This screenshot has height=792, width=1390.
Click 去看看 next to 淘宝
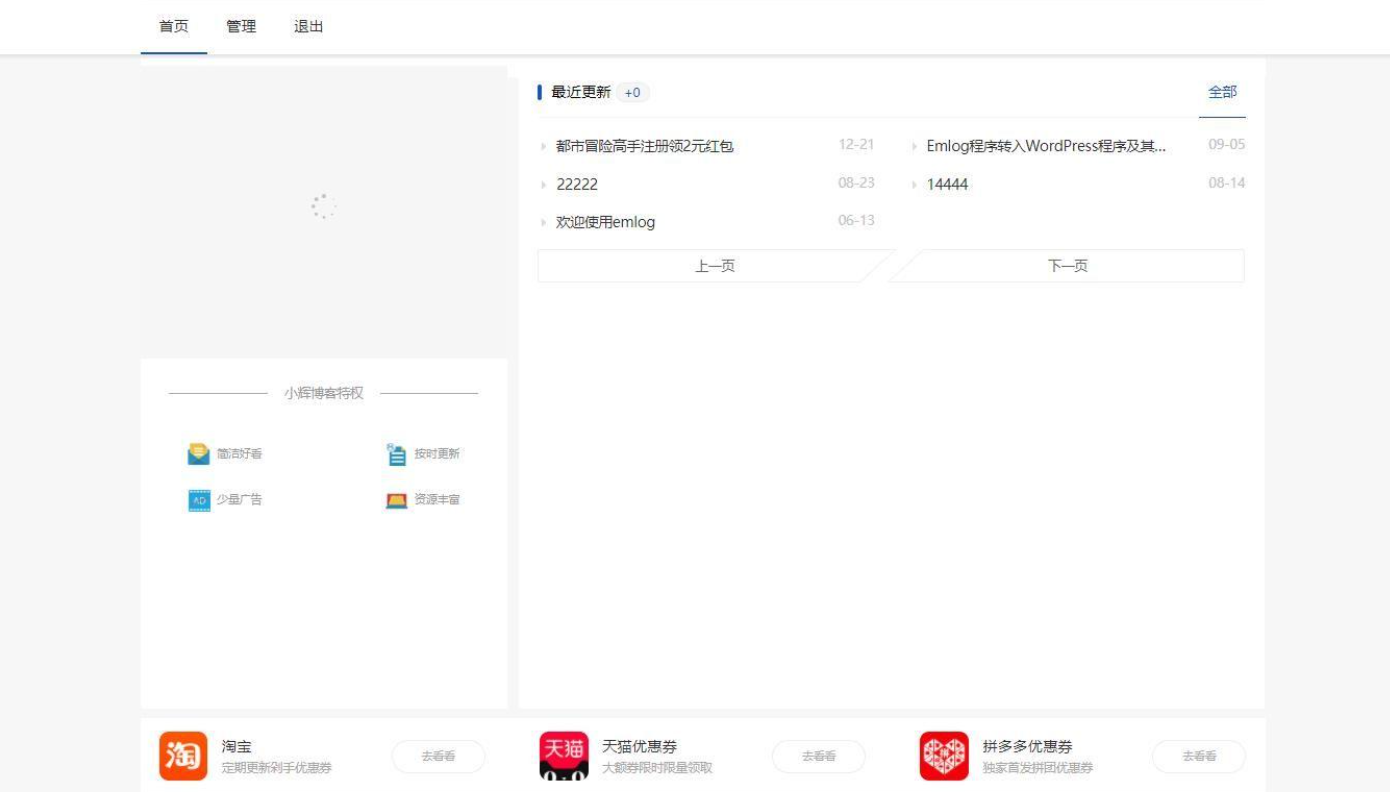(438, 756)
